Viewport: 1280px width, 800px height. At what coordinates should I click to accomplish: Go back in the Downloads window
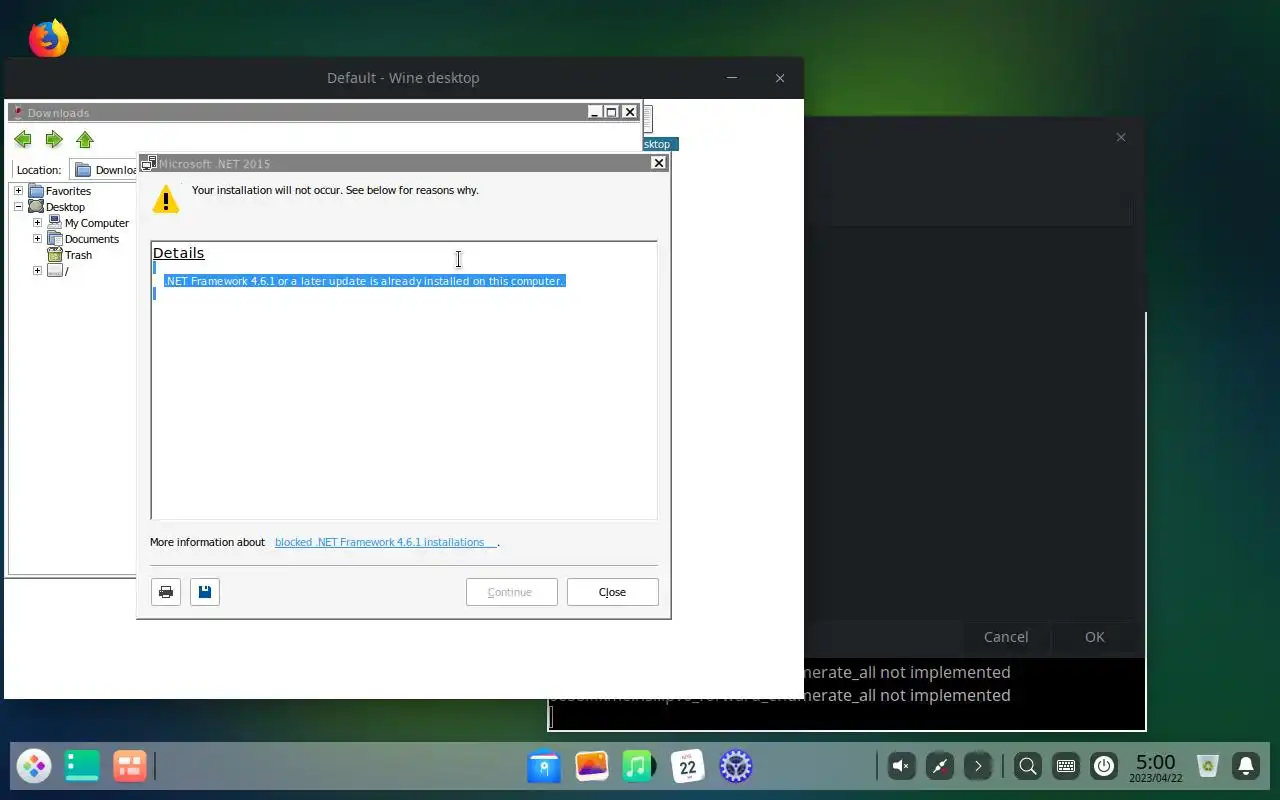point(23,140)
